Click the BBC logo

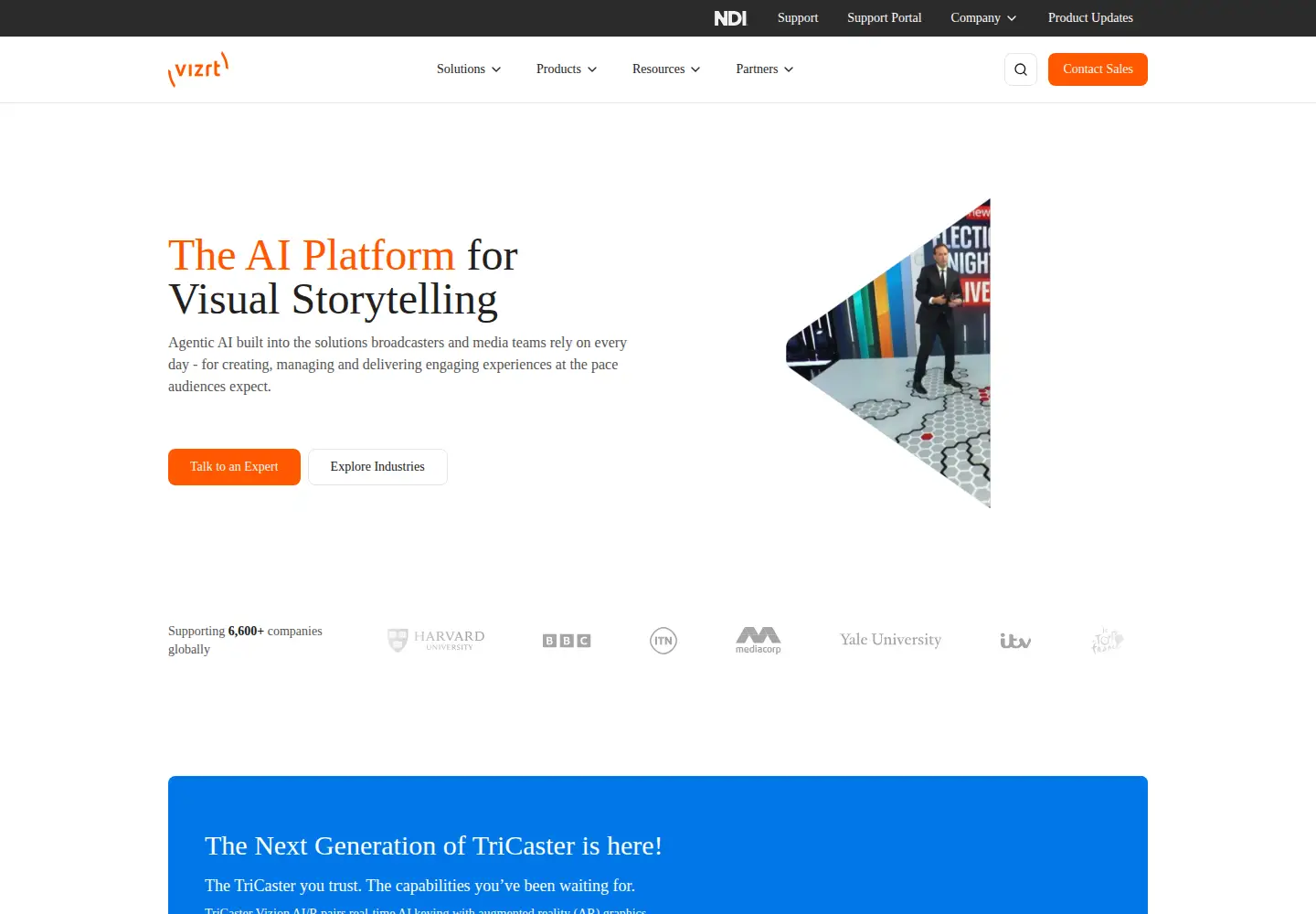pos(567,641)
